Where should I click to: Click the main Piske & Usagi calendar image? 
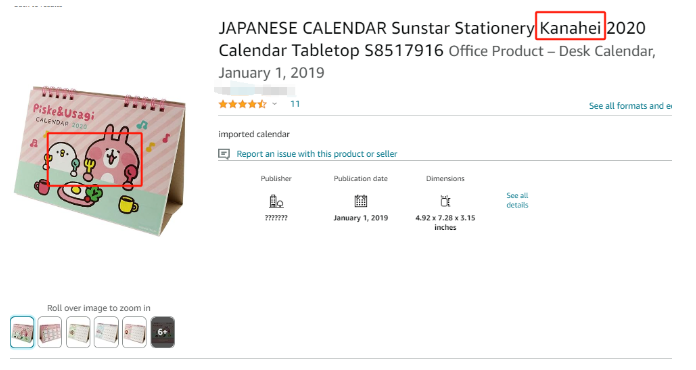pos(100,161)
